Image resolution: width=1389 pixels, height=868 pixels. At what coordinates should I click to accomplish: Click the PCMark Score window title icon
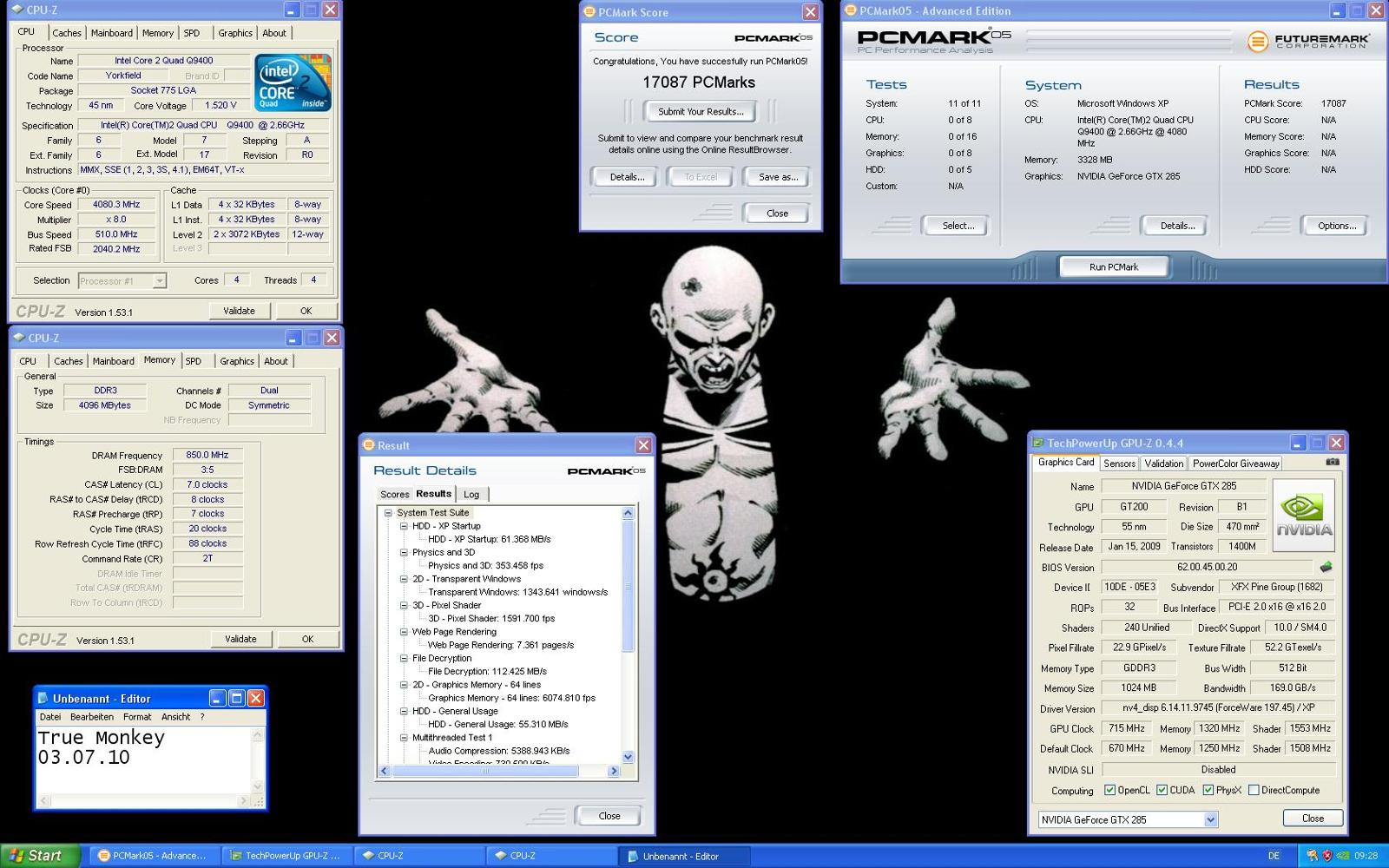589,12
